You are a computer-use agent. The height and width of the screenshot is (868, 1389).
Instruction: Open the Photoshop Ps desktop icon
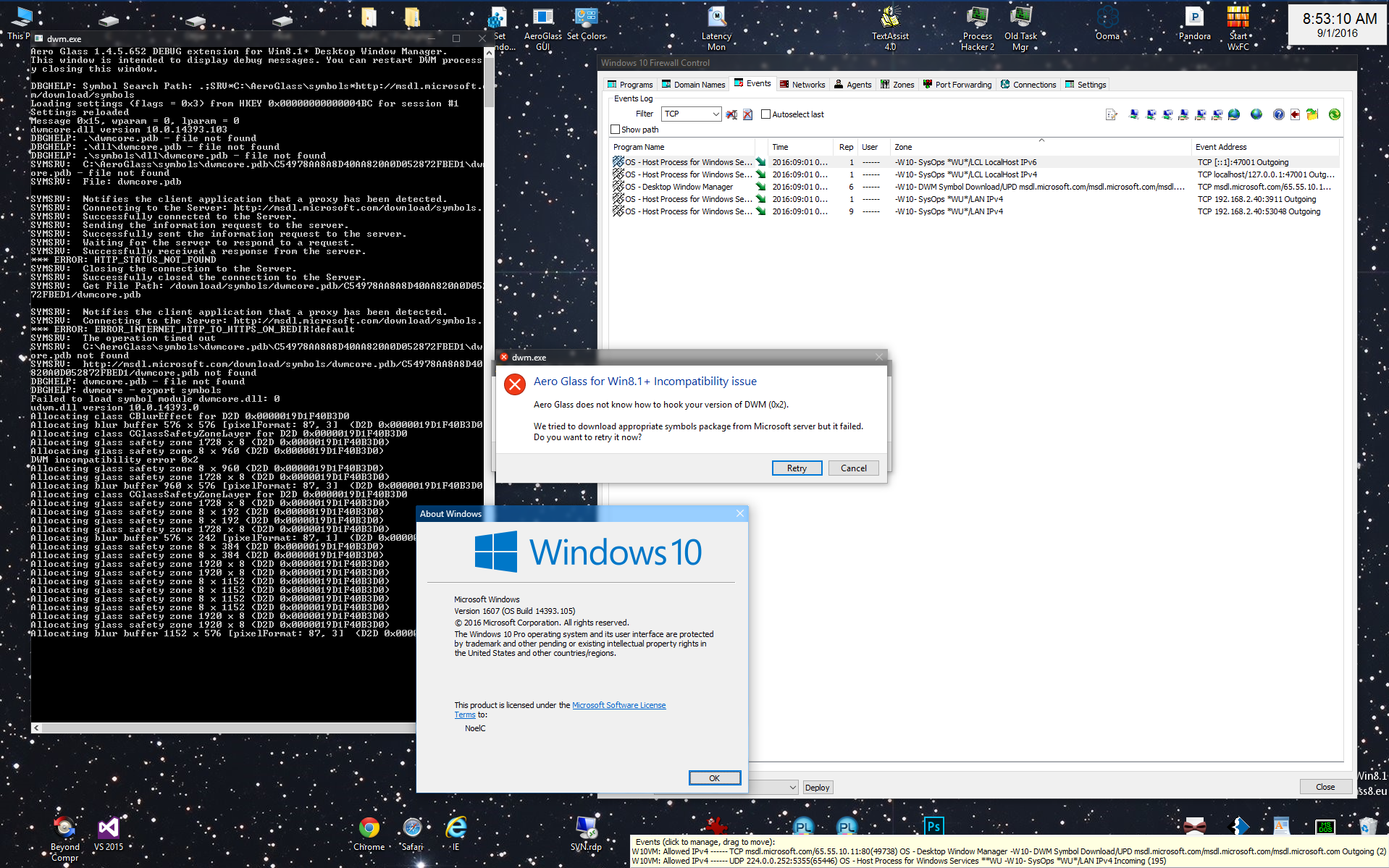[x=933, y=826]
